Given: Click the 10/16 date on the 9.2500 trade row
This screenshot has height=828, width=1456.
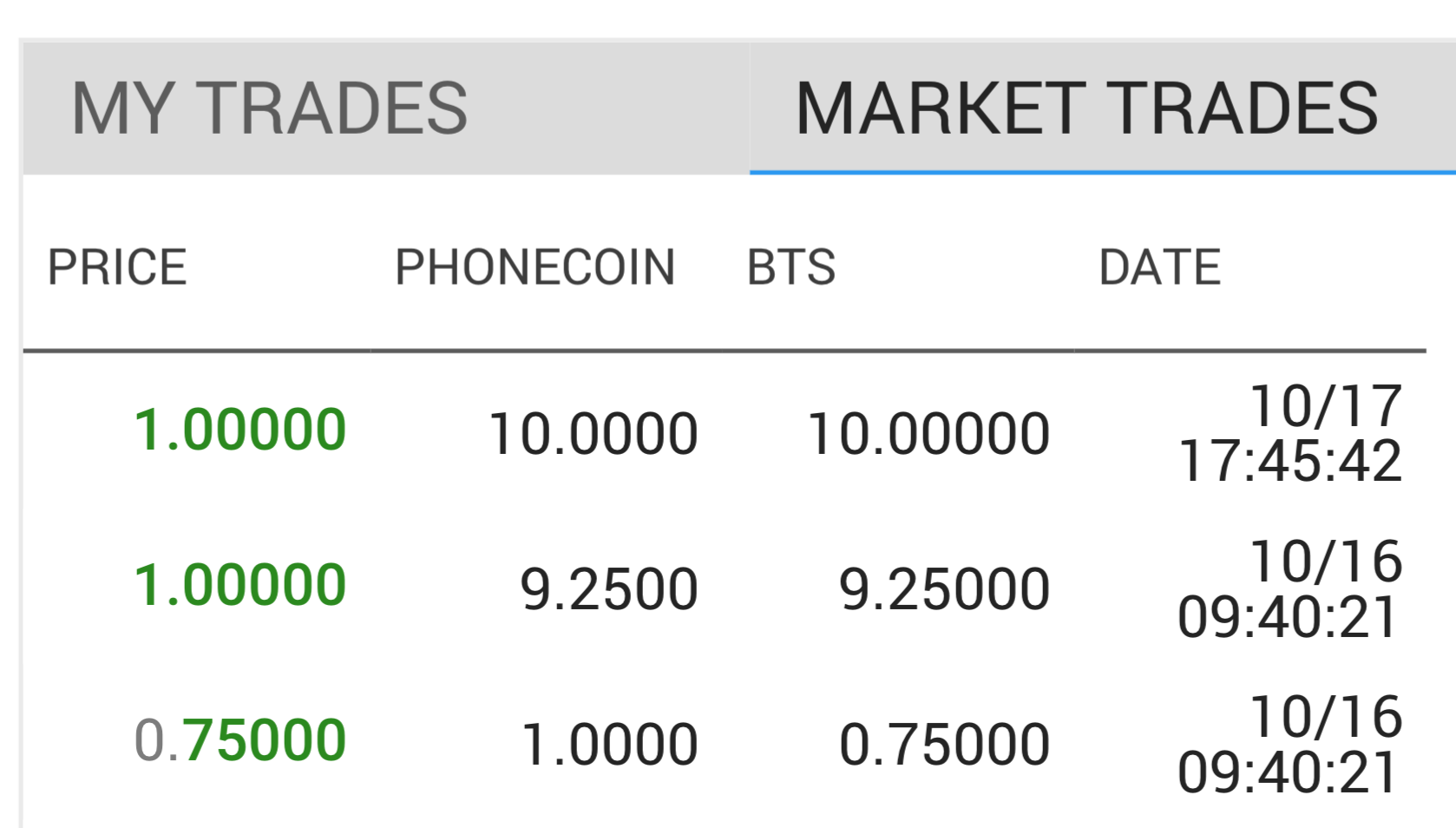Looking at the screenshot, I should coord(1326,561).
